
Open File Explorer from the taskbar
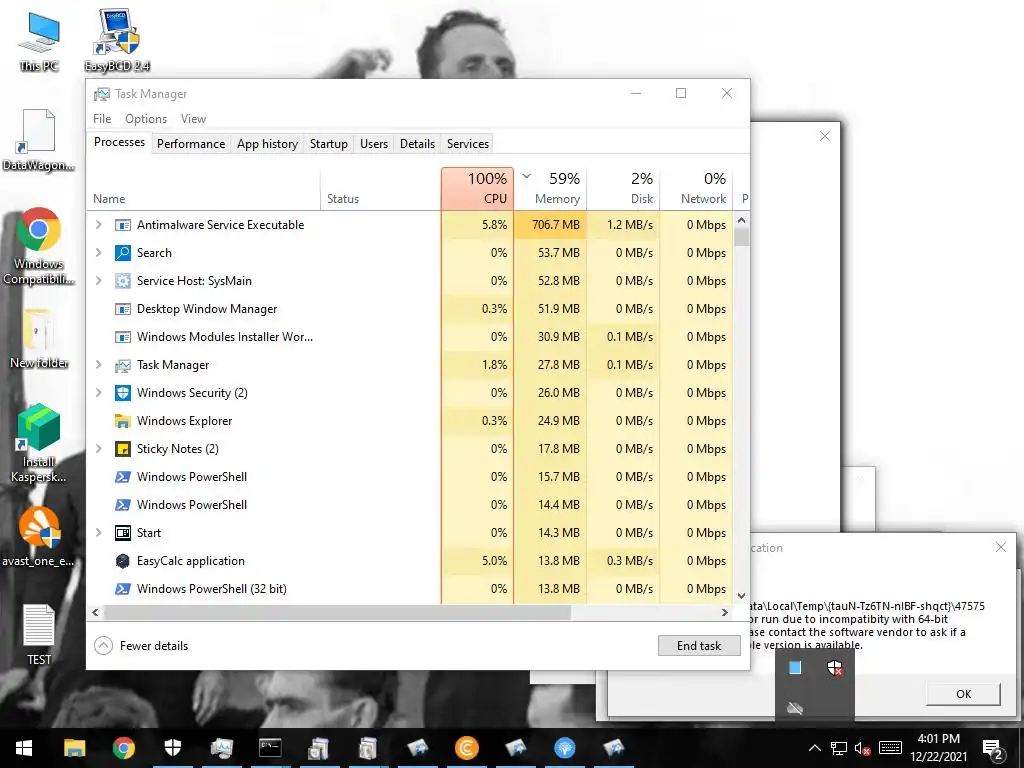[x=74, y=748]
